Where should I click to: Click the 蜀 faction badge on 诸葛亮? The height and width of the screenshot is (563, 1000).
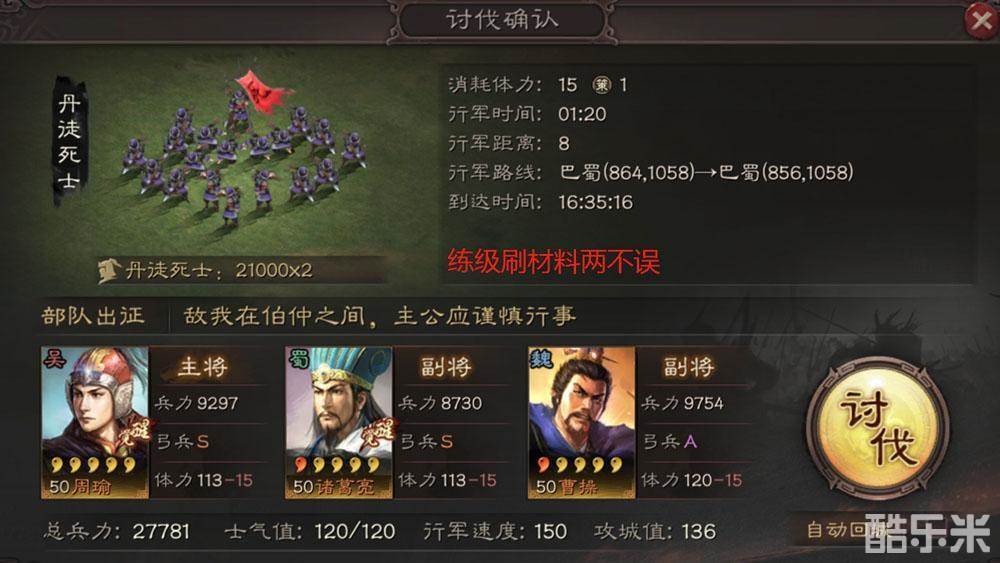tap(299, 360)
